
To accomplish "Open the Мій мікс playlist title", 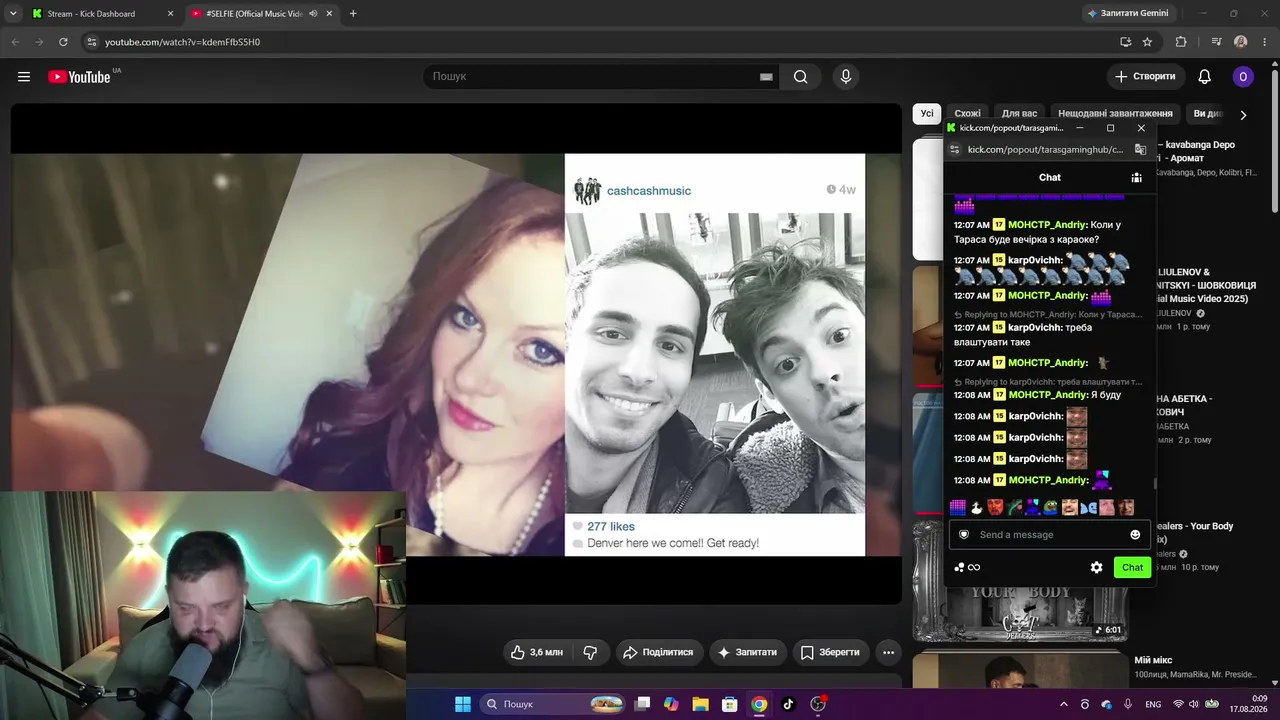I will (x=1153, y=660).
